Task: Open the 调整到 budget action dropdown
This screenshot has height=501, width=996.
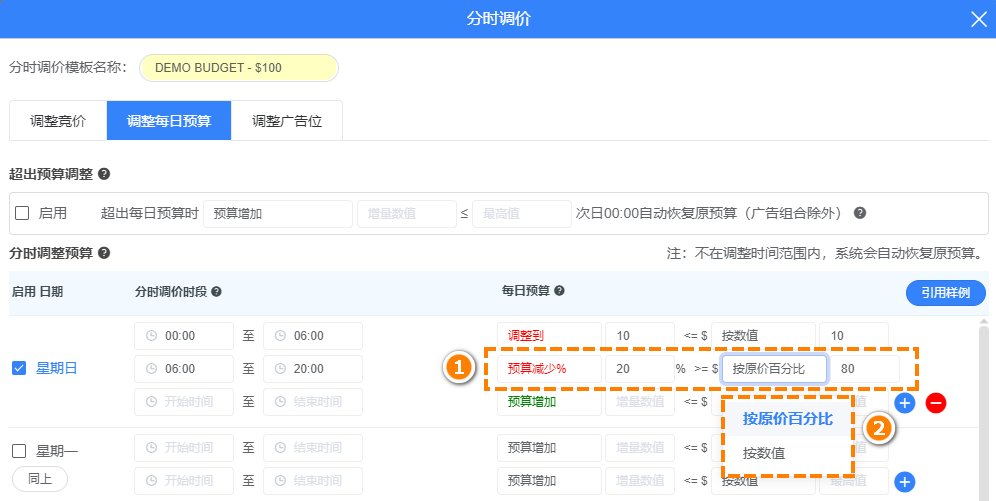Action: click(x=549, y=336)
